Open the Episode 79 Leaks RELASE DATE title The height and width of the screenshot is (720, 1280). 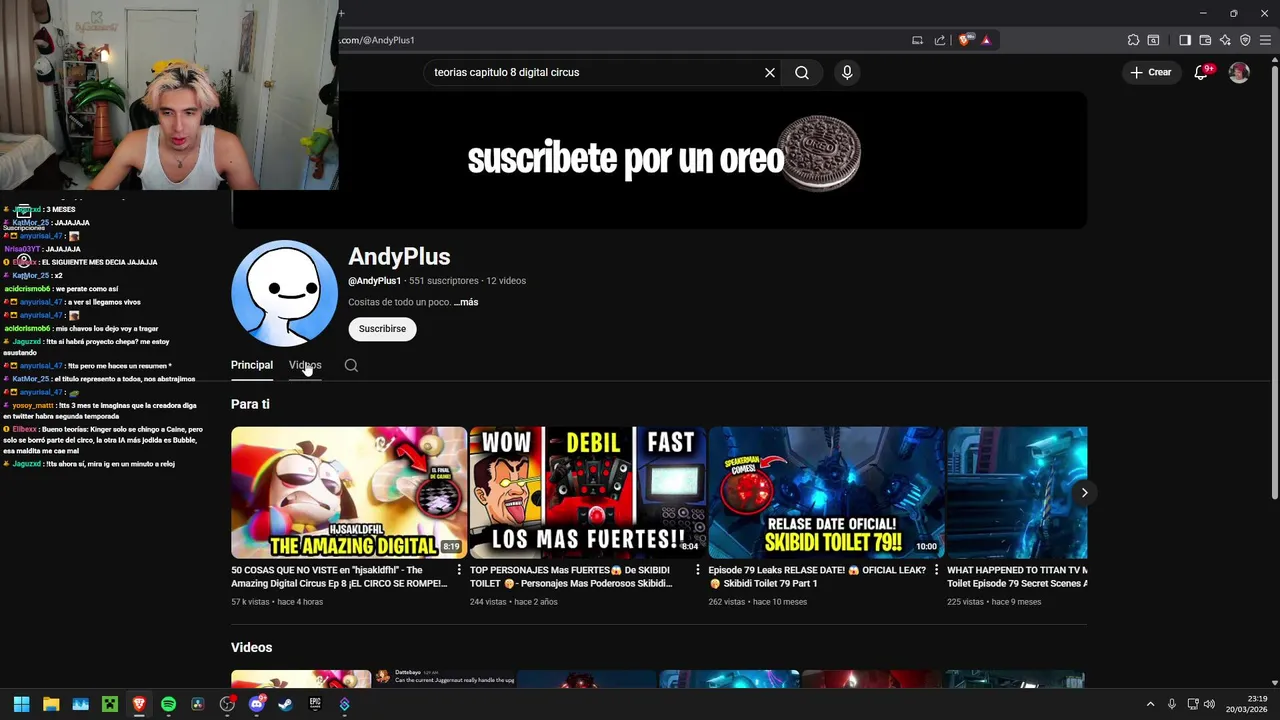pyautogui.click(x=817, y=577)
